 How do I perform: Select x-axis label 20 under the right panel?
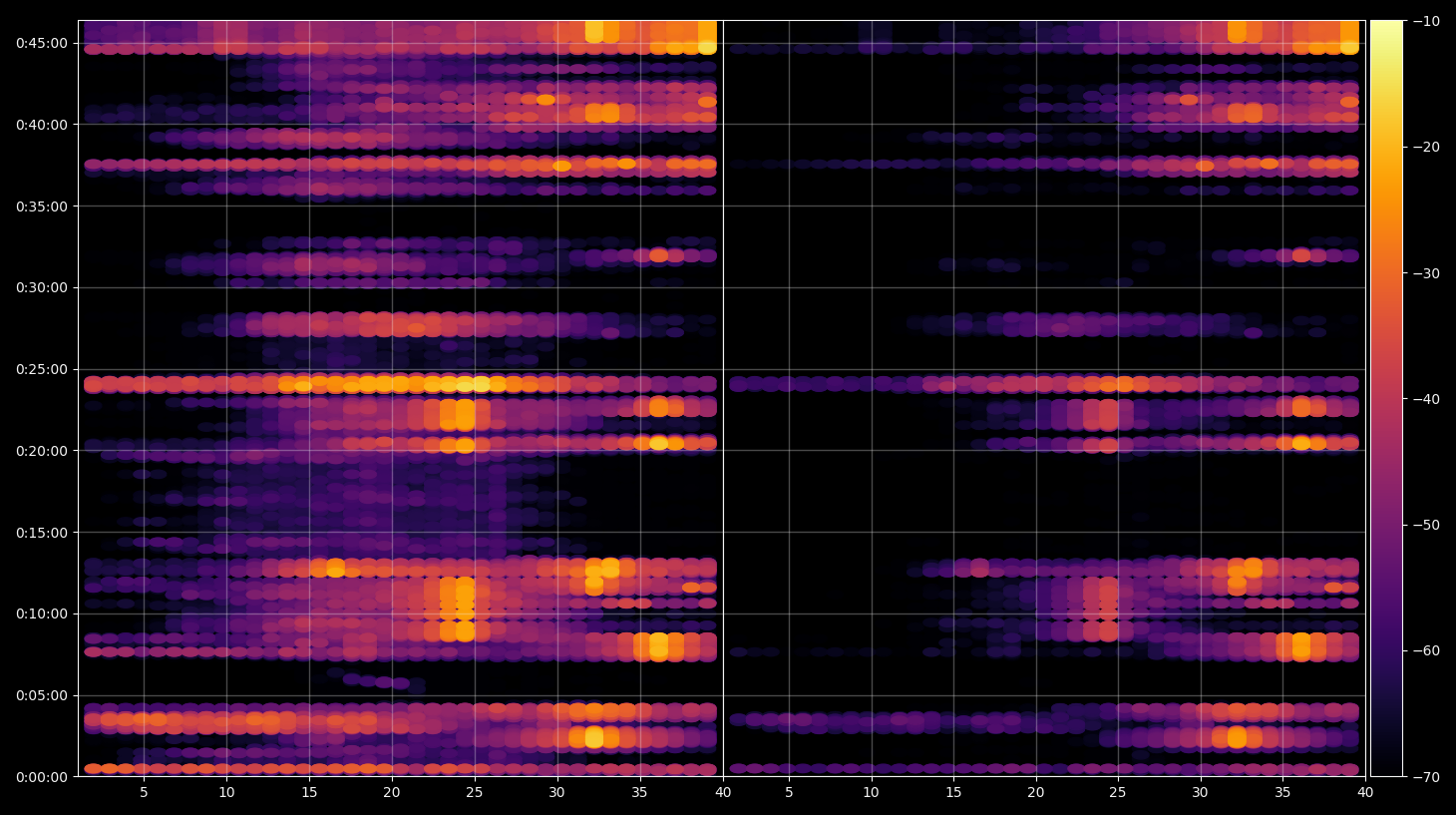pos(1036,793)
